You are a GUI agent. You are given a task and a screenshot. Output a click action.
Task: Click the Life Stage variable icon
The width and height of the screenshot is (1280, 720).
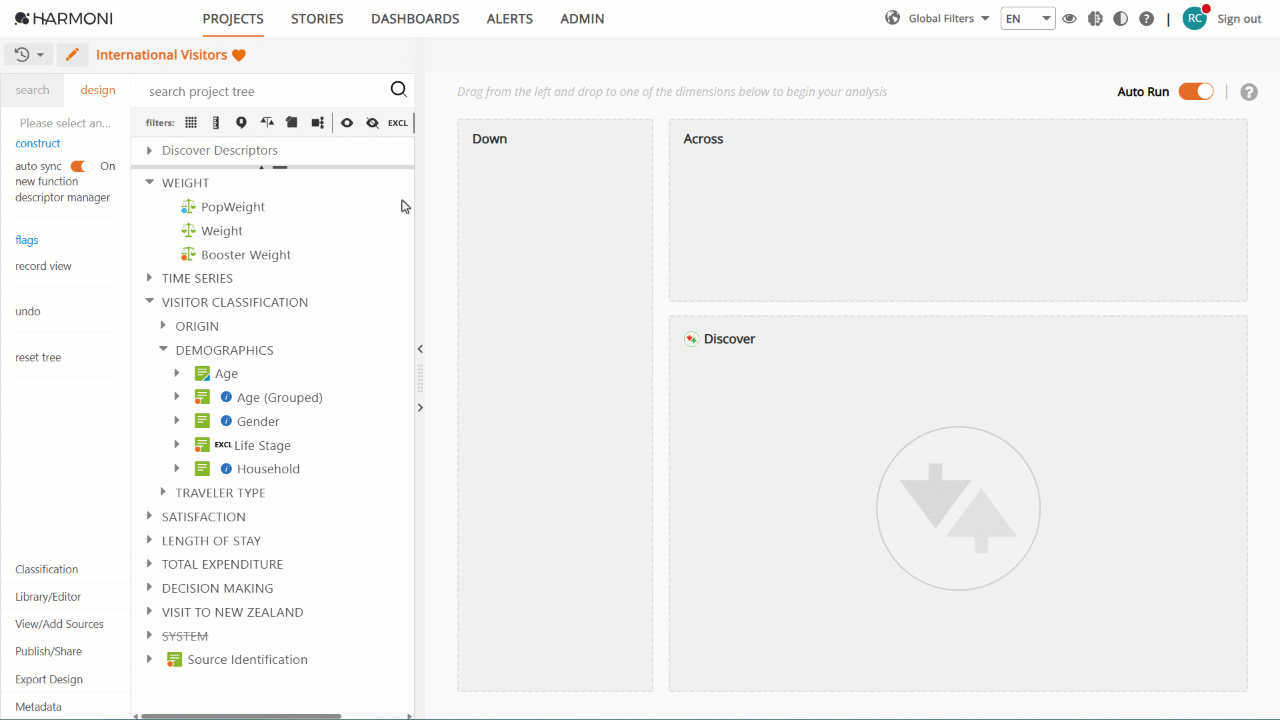tap(202, 445)
